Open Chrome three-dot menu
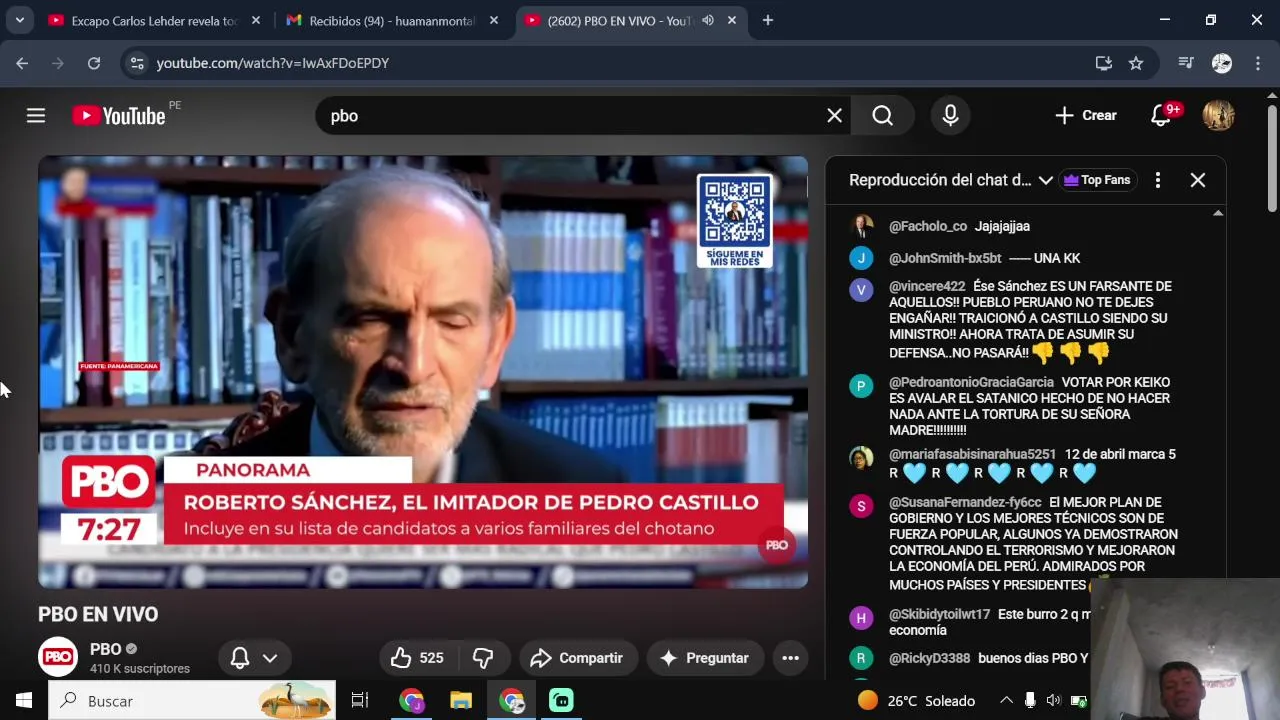The image size is (1280, 720). [x=1257, y=63]
